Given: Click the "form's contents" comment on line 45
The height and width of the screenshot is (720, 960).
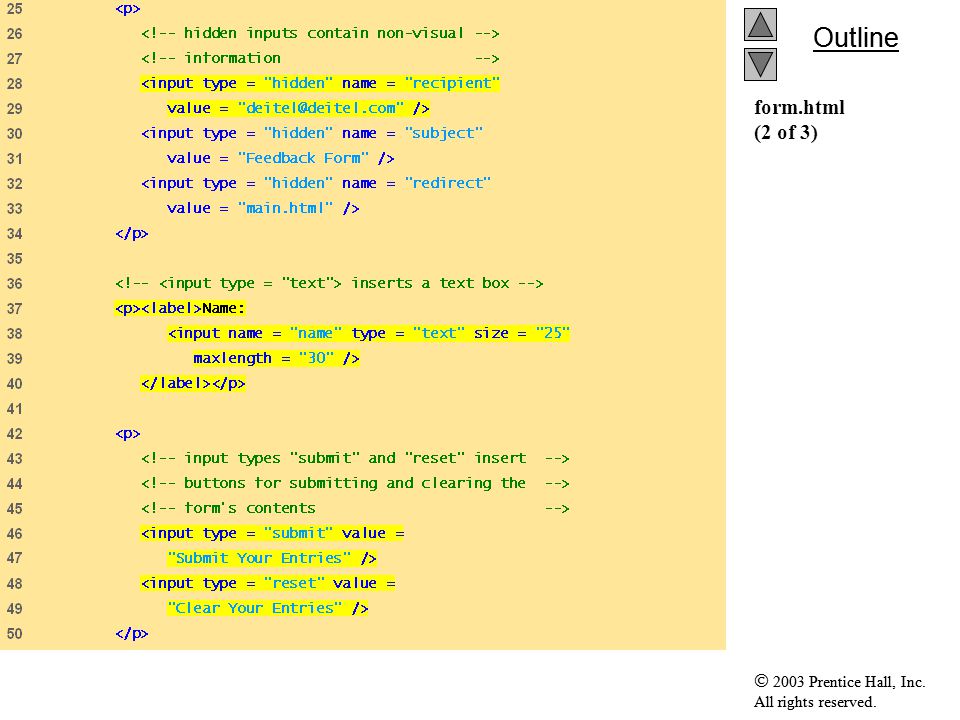Looking at the screenshot, I should point(355,508).
